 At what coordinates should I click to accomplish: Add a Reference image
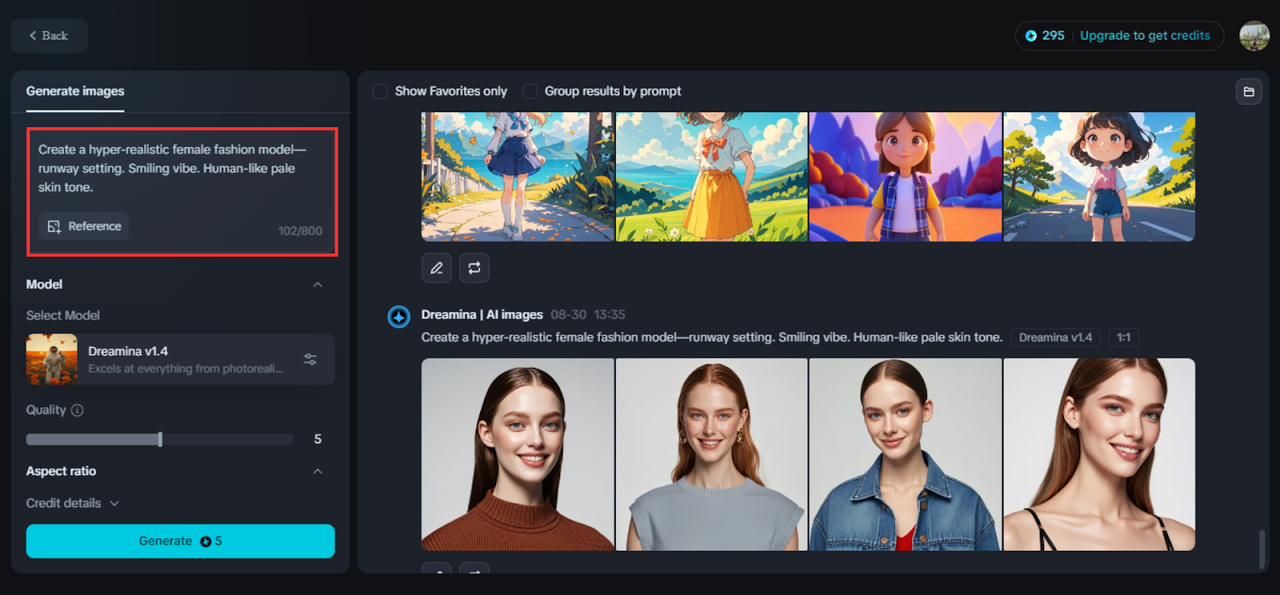click(85, 226)
